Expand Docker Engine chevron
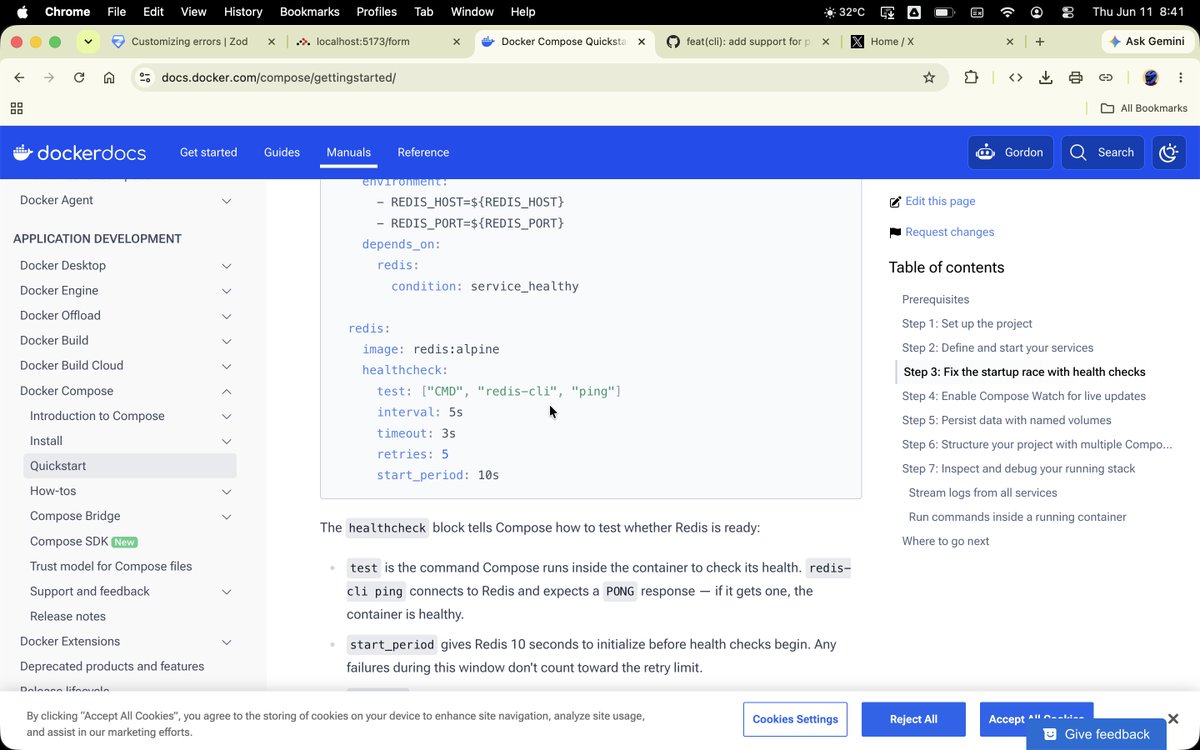 (x=226, y=291)
